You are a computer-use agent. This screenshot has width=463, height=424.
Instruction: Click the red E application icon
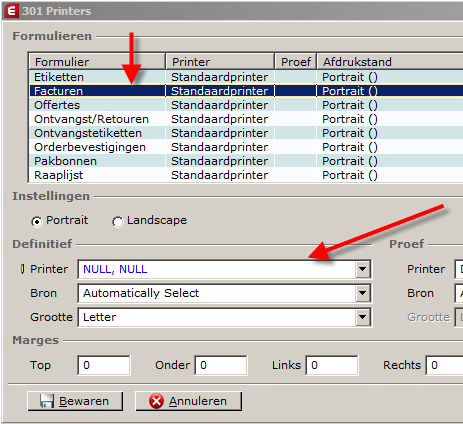[x=11, y=11]
